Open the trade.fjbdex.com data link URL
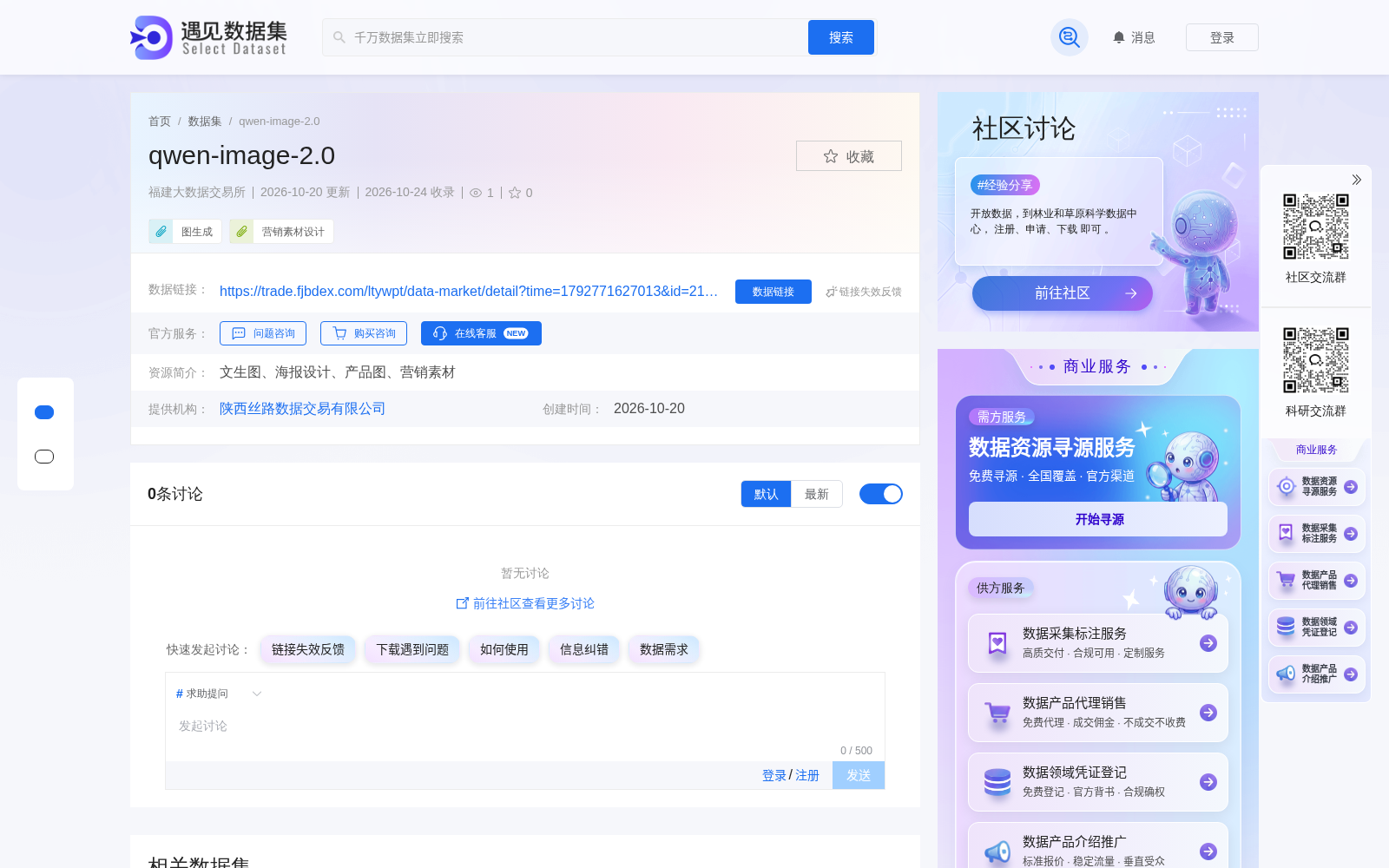The width and height of the screenshot is (1389, 868). 469,292
